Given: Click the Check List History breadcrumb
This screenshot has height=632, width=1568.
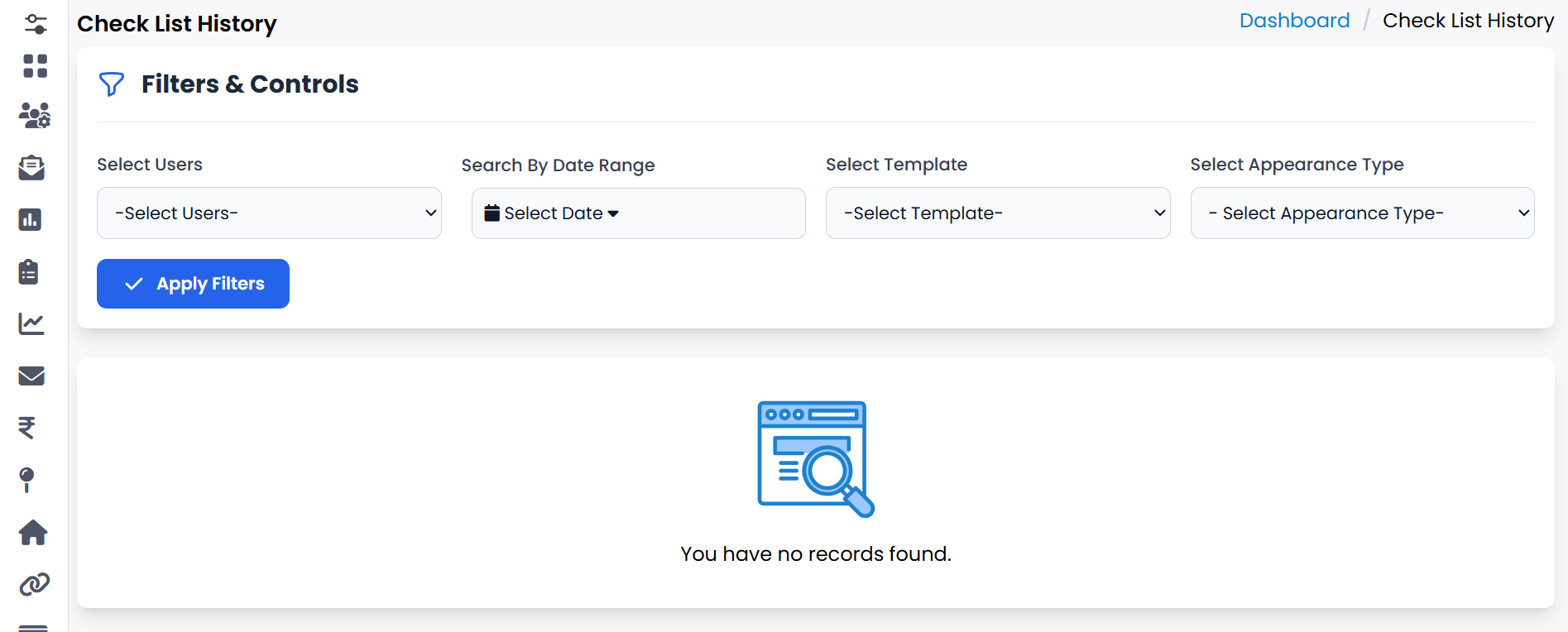Looking at the screenshot, I should (1469, 20).
